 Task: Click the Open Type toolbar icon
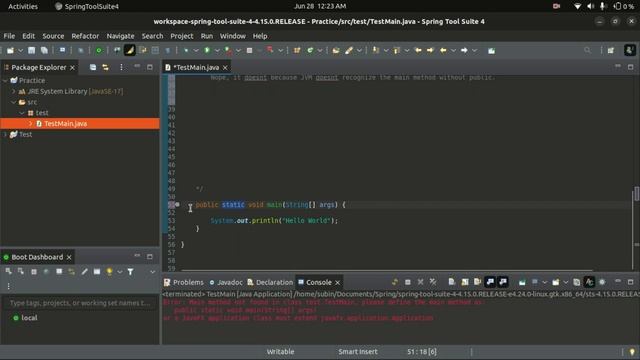[x=336, y=50]
